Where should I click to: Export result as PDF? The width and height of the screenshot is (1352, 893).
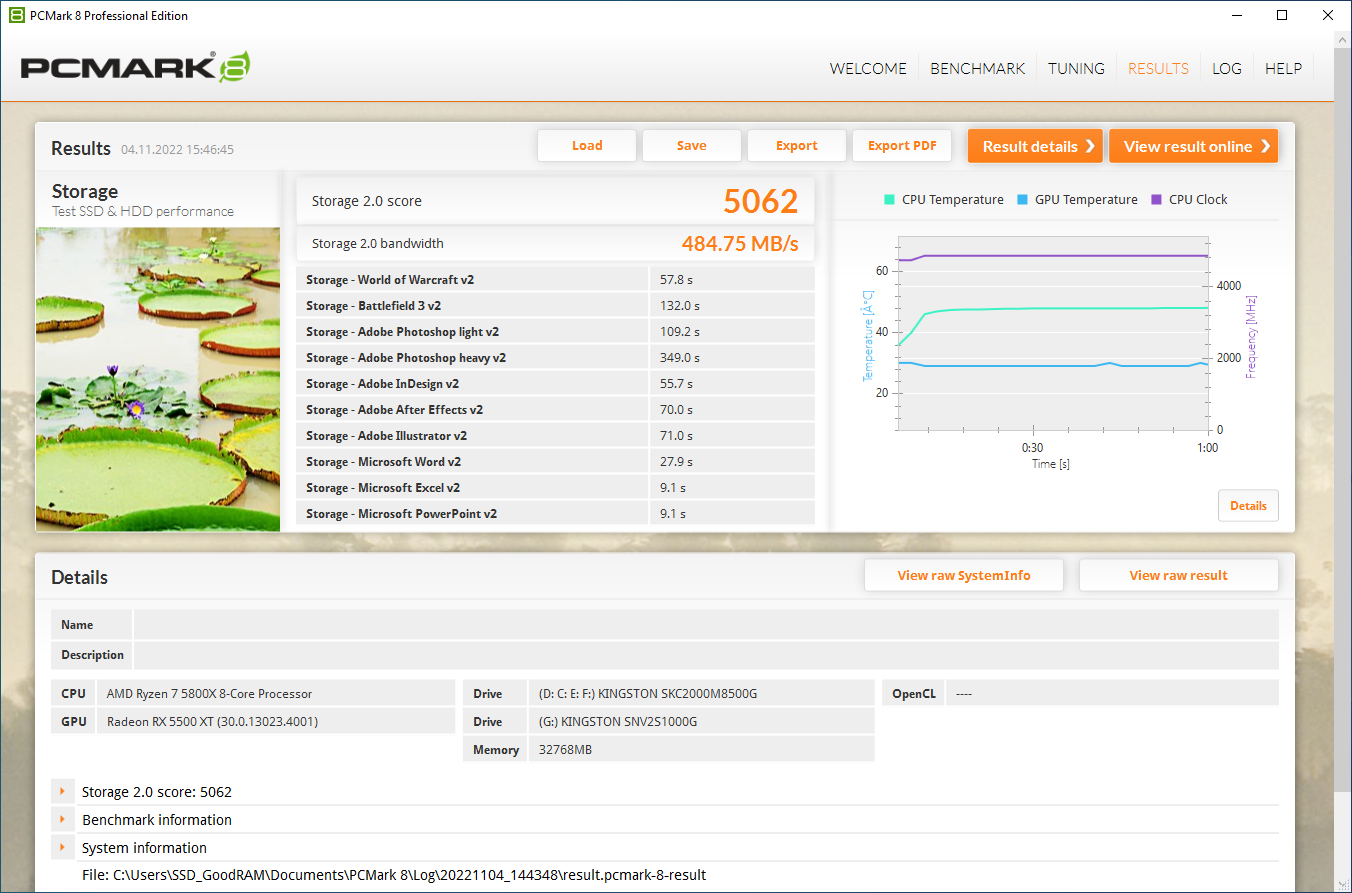tap(902, 146)
